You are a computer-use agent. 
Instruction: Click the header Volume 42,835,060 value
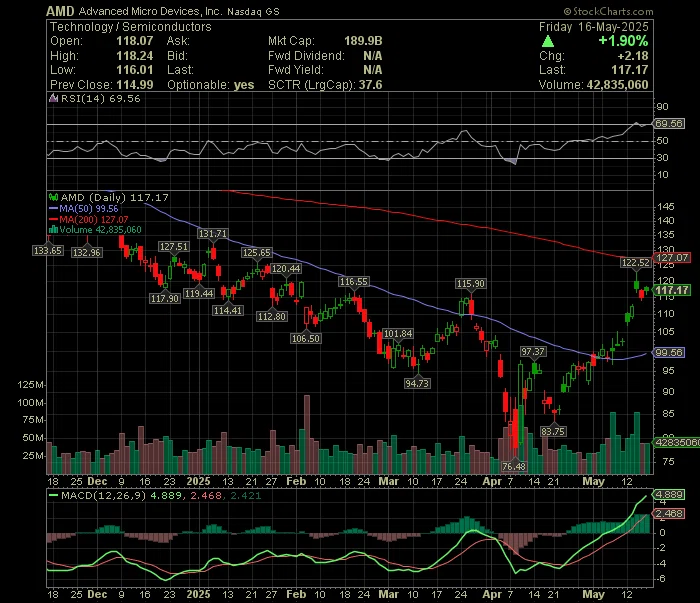coord(617,85)
